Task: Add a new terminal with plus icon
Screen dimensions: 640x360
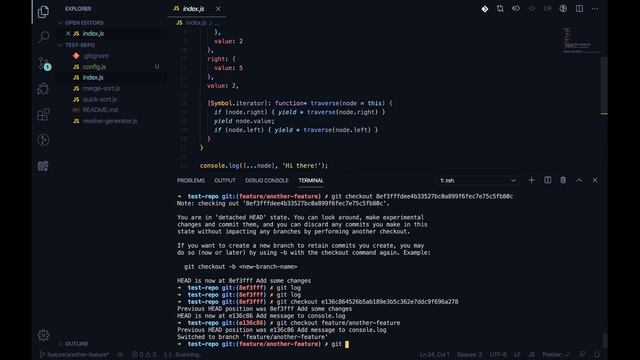Action: 531,180
